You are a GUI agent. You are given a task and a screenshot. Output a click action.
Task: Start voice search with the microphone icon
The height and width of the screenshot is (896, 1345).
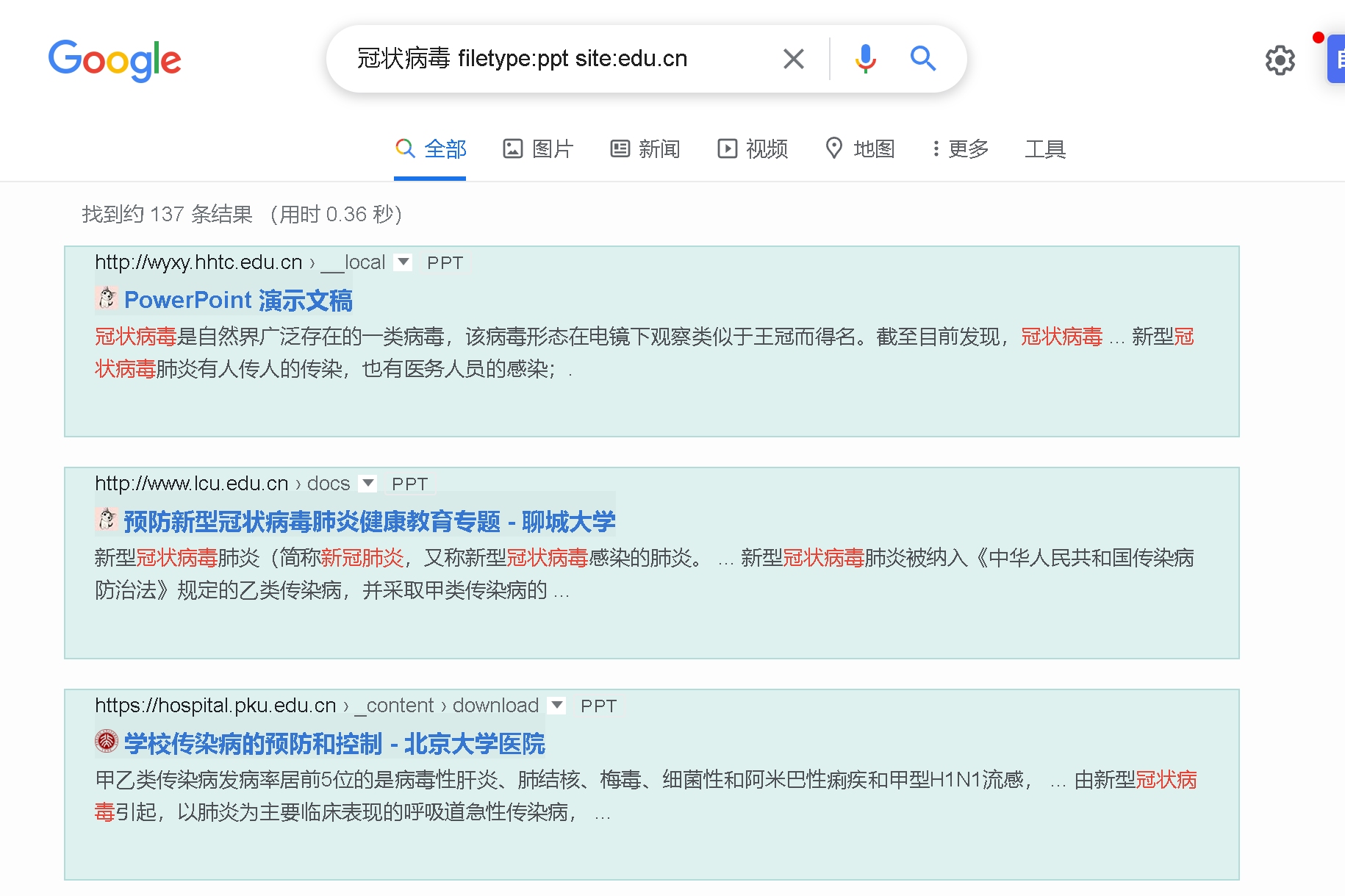point(865,58)
